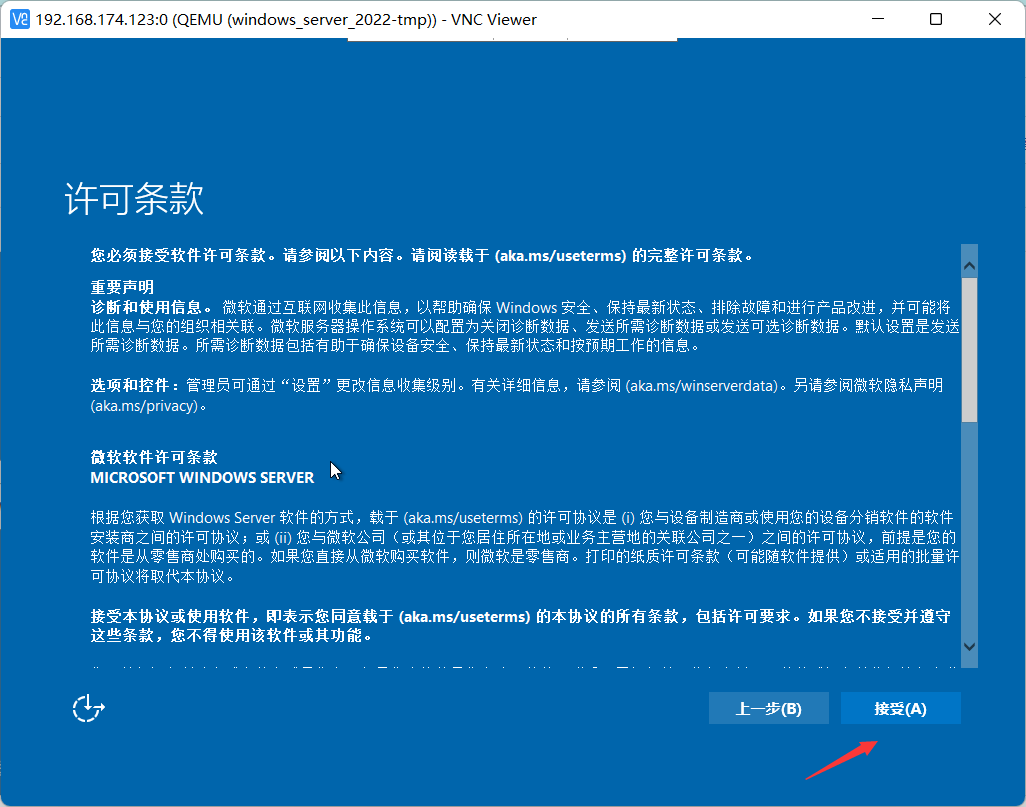
Task: Click the 选项和控件 label text
Action: point(130,386)
